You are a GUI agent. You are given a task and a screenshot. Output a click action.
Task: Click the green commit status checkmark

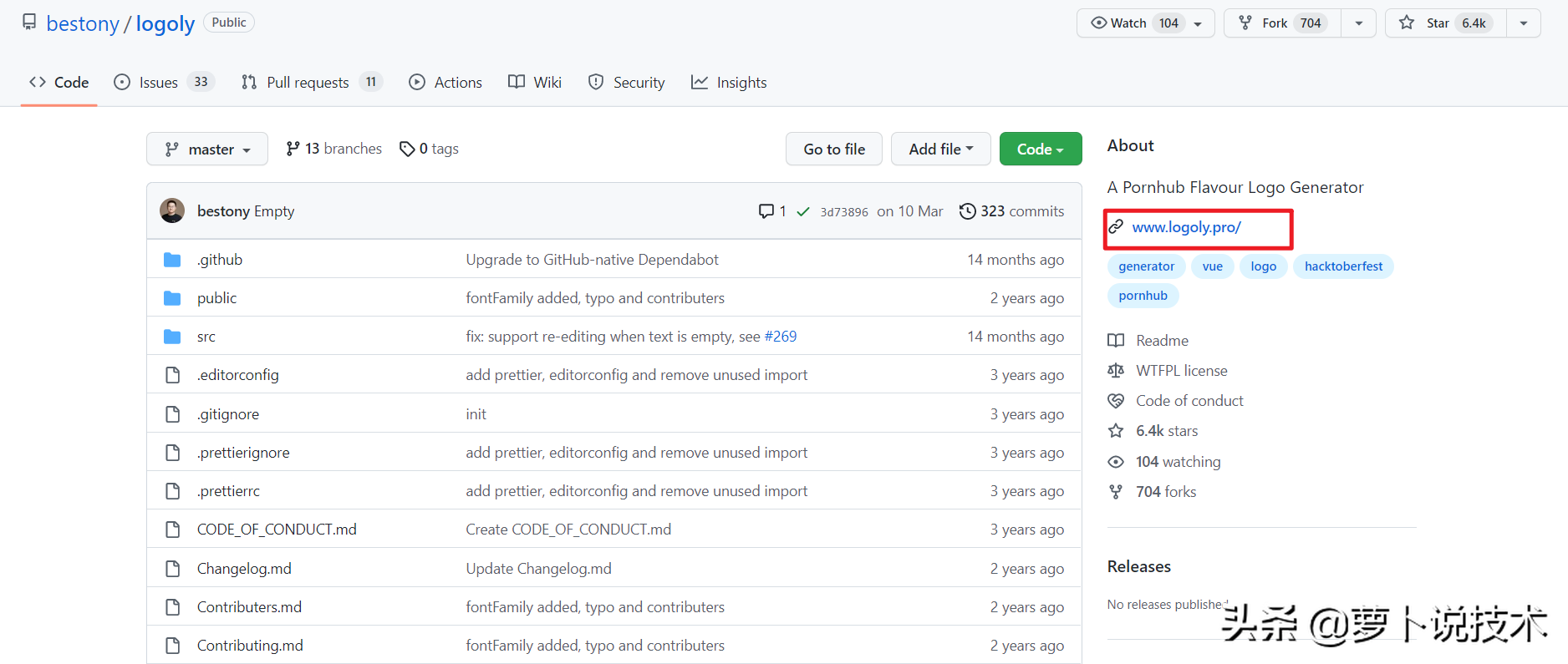pos(802,211)
